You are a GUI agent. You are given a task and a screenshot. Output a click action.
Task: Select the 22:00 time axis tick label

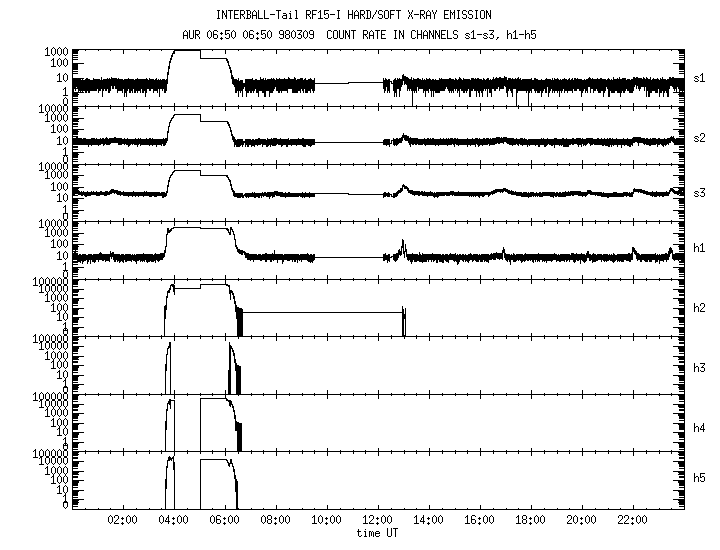(632, 520)
